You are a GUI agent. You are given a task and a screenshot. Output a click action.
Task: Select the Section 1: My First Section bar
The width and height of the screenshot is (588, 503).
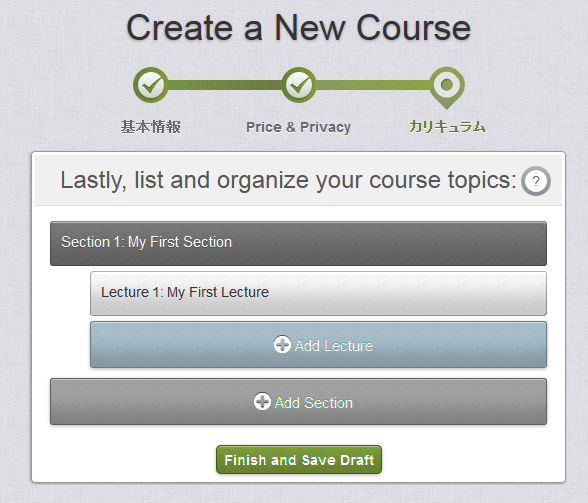pos(298,243)
